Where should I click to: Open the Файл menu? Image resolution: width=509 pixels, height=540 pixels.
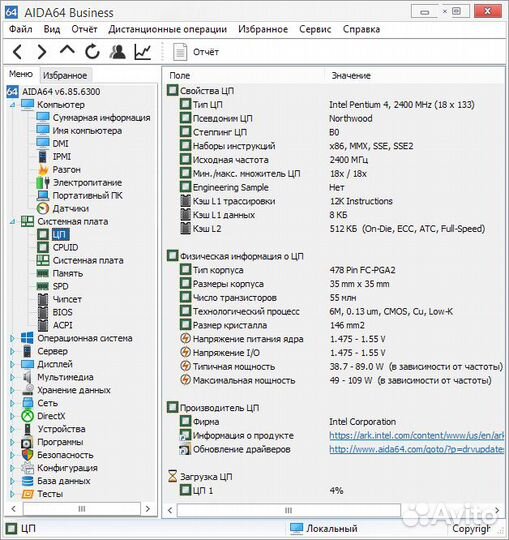pos(21,29)
